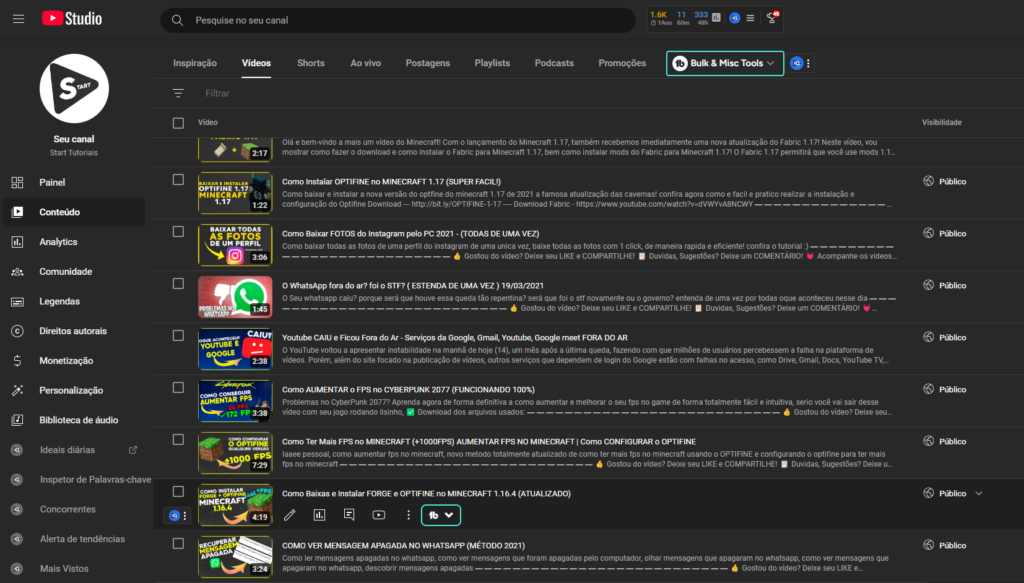
Task: Switch to the Inspiração tab
Action: 195,63
